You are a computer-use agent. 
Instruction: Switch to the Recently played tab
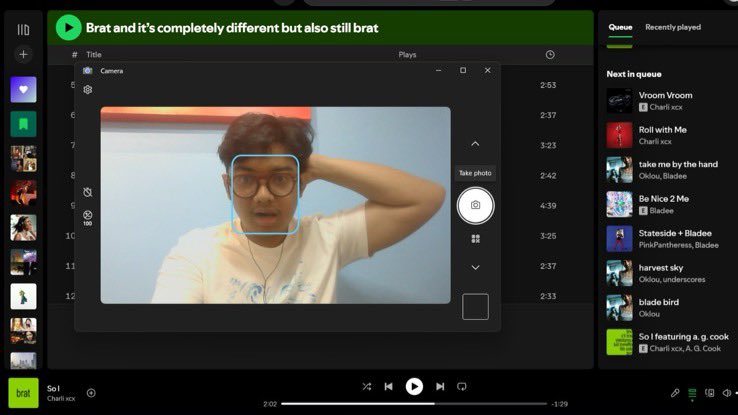click(x=673, y=27)
